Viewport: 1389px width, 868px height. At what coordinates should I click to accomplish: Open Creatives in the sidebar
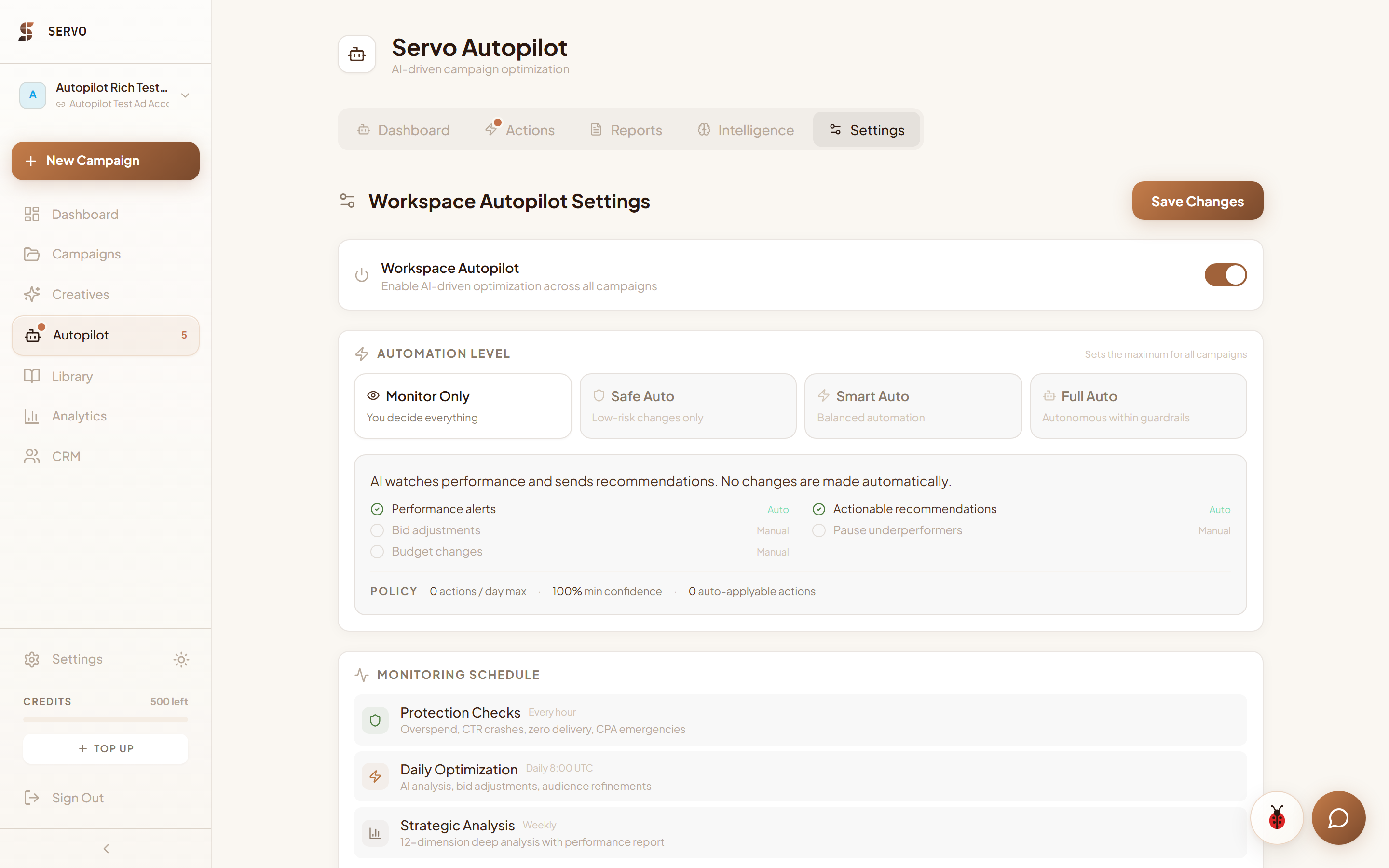click(106, 294)
